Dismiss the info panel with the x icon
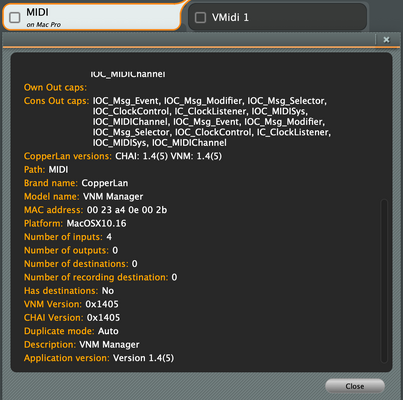The width and height of the screenshot is (403, 400). point(386,40)
